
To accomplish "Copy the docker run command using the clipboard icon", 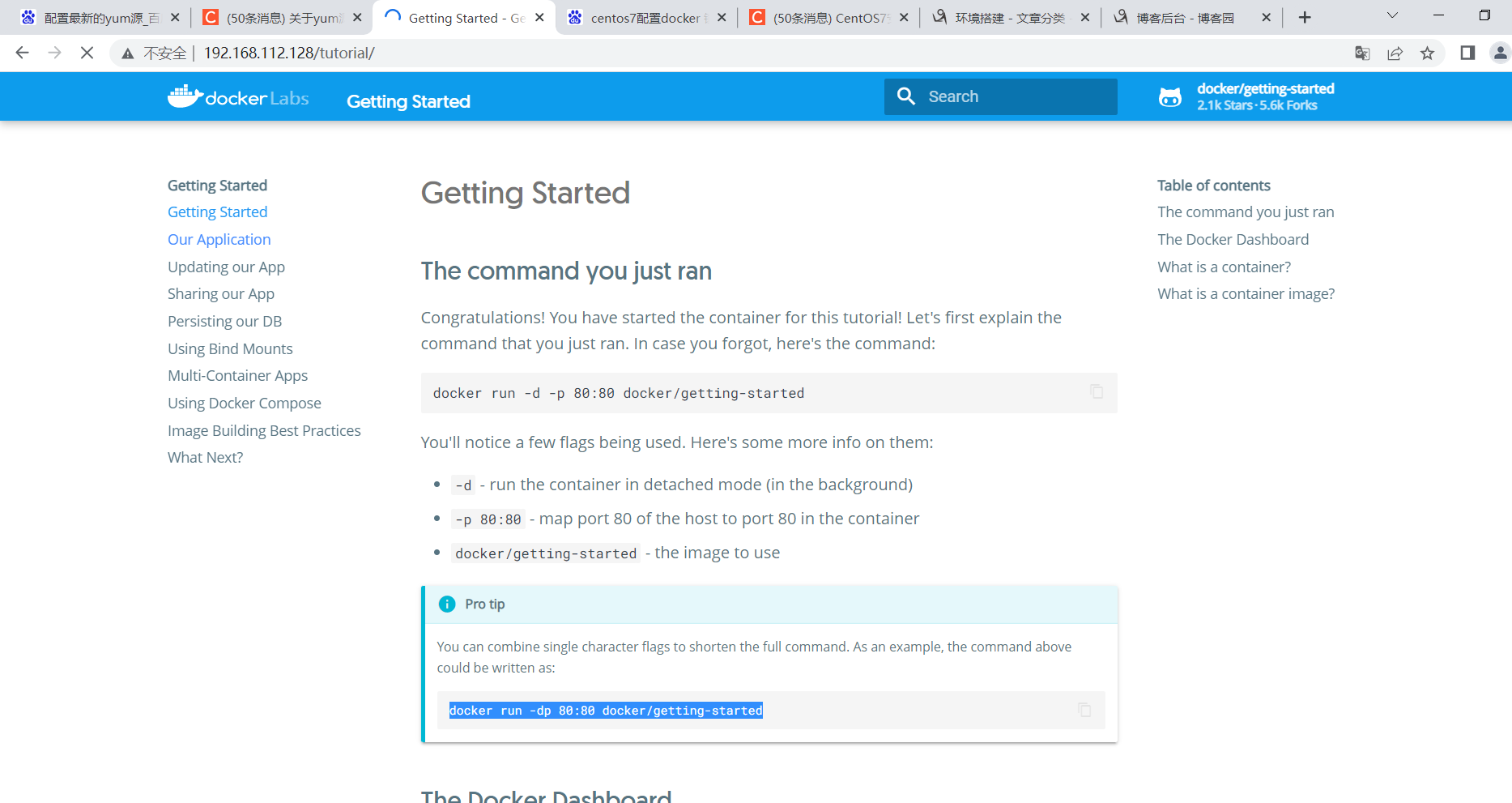I will coord(1097,391).
